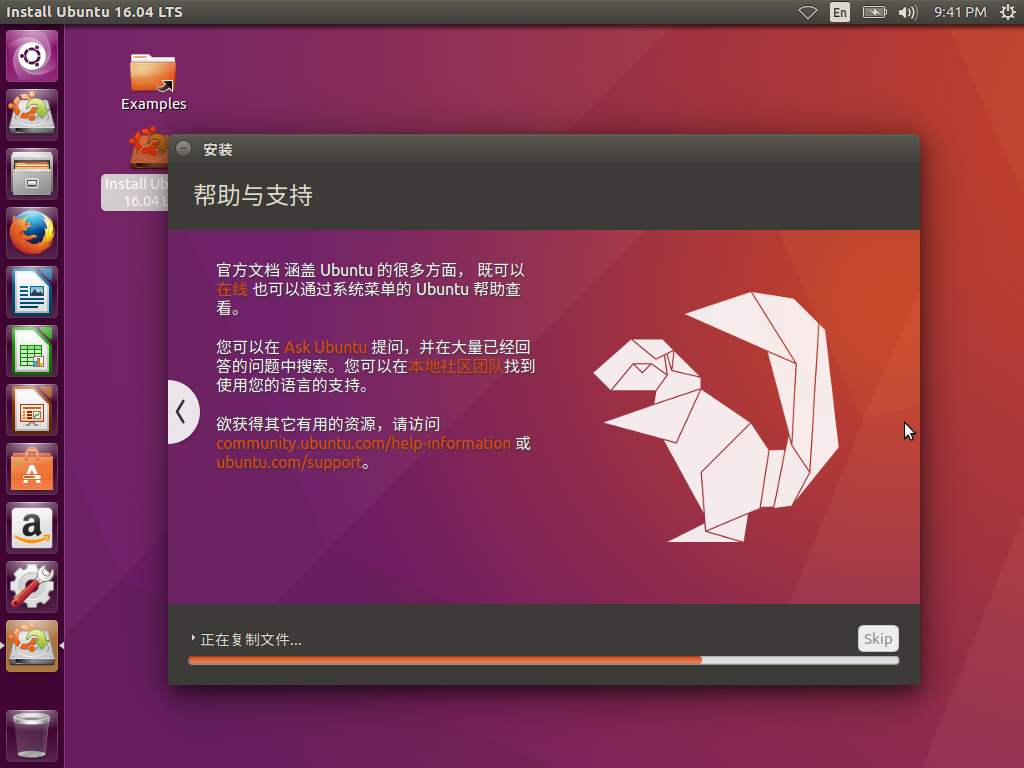Screen dimensions: 1024x768
Task: Open the community.ubuntu.com/help-information link
Action: pos(363,443)
